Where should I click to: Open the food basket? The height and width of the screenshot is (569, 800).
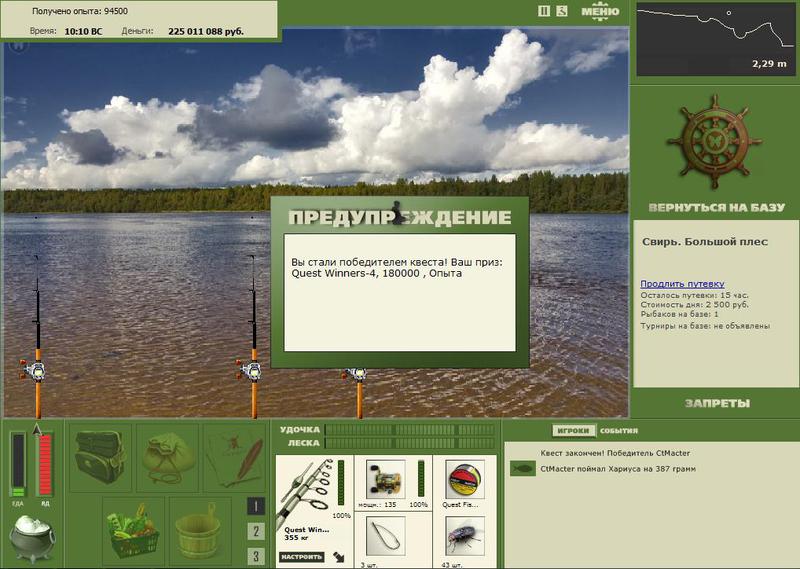point(133,529)
